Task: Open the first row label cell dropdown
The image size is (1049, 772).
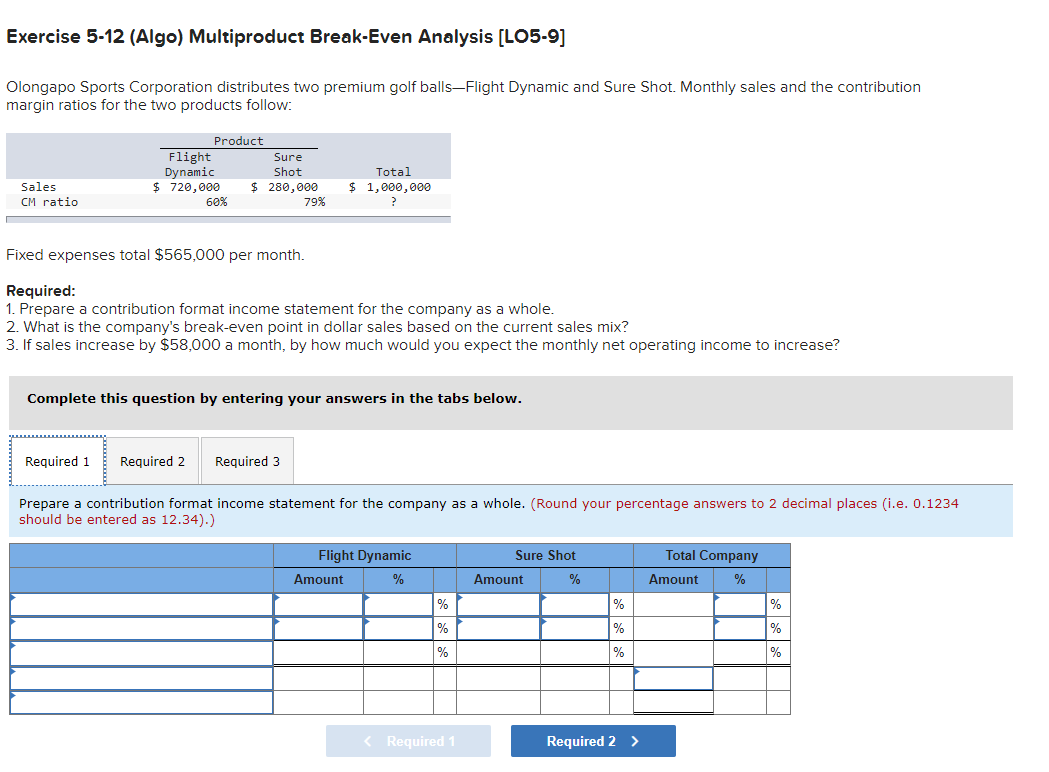Action: pyautogui.click(x=140, y=604)
